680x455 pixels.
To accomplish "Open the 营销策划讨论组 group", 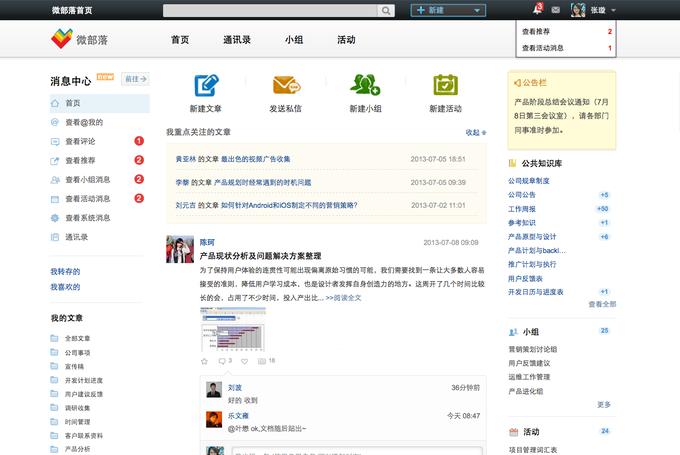I will click(533, 349).
